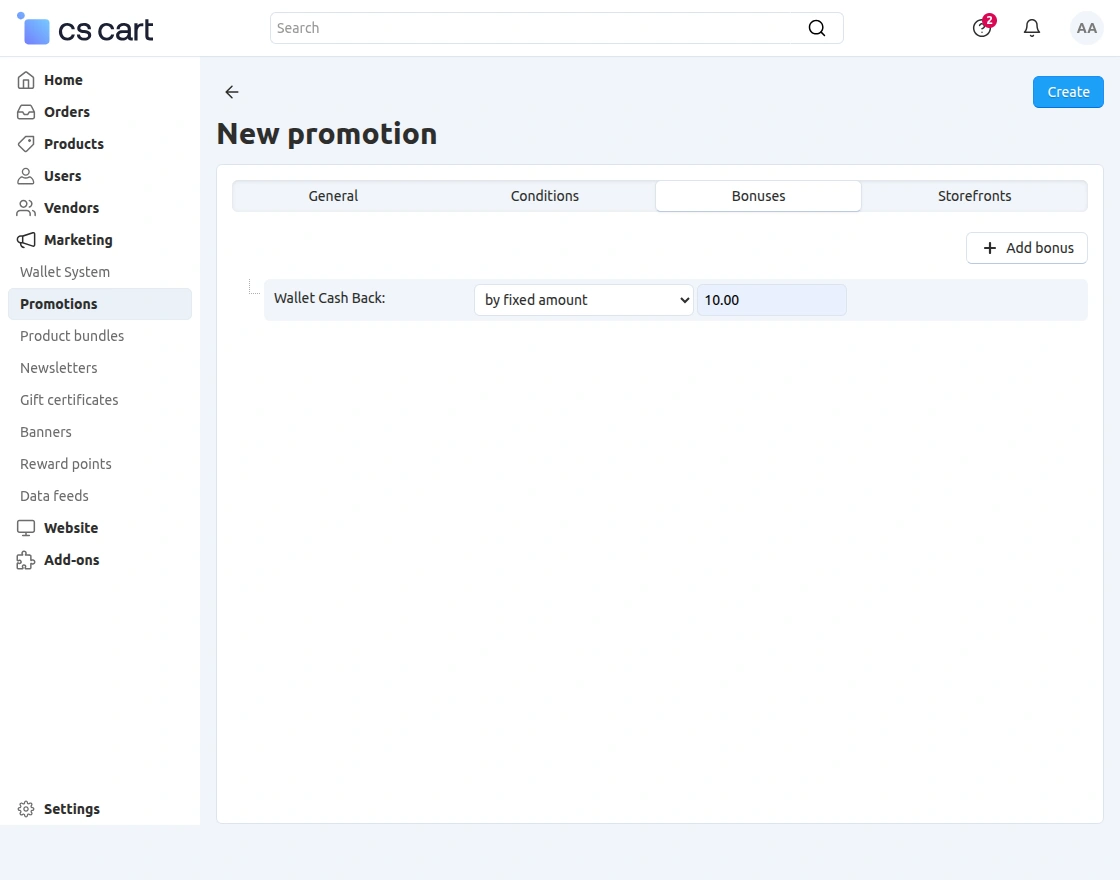Click the help icon with badge

pos(982,28)
